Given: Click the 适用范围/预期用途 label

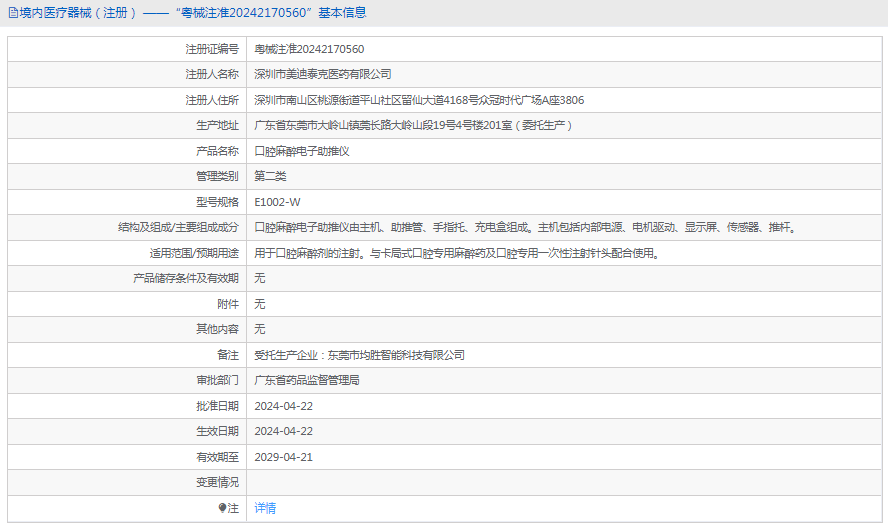Looking at the screenshot, I should pos(194,253).
